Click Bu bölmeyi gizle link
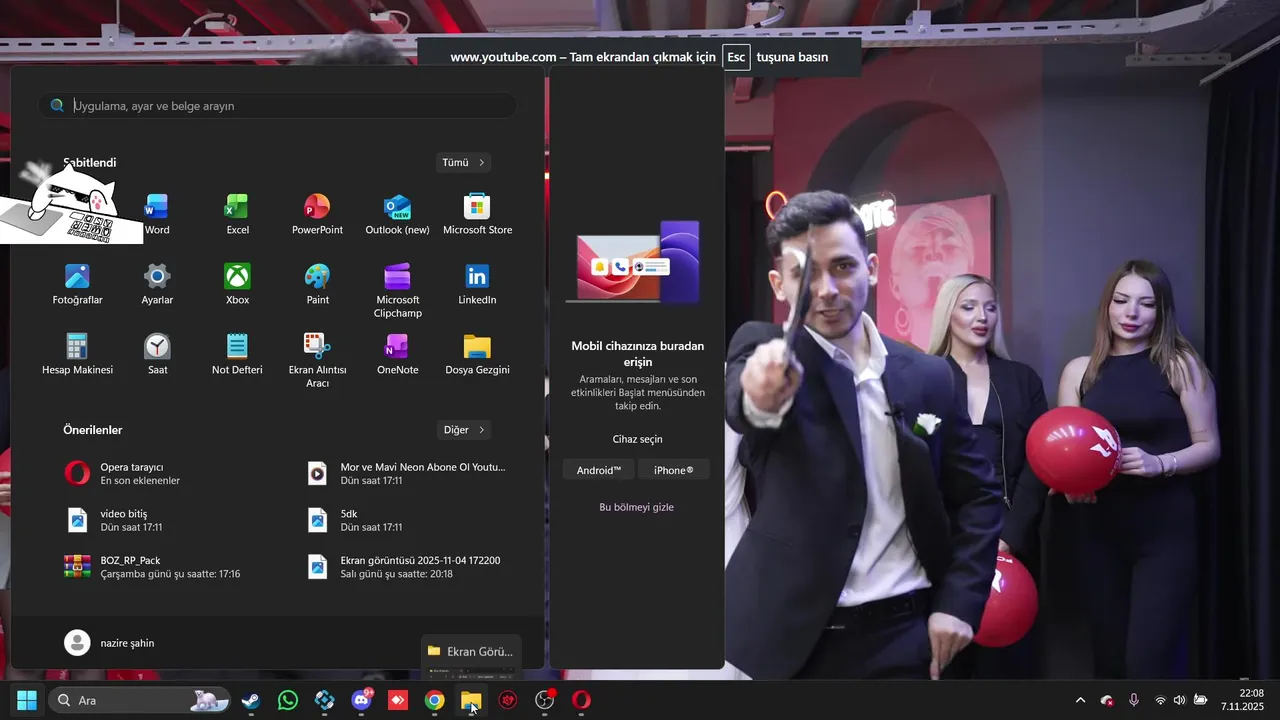This screenshot has width=1280, height=720. [x=636, y=507]
